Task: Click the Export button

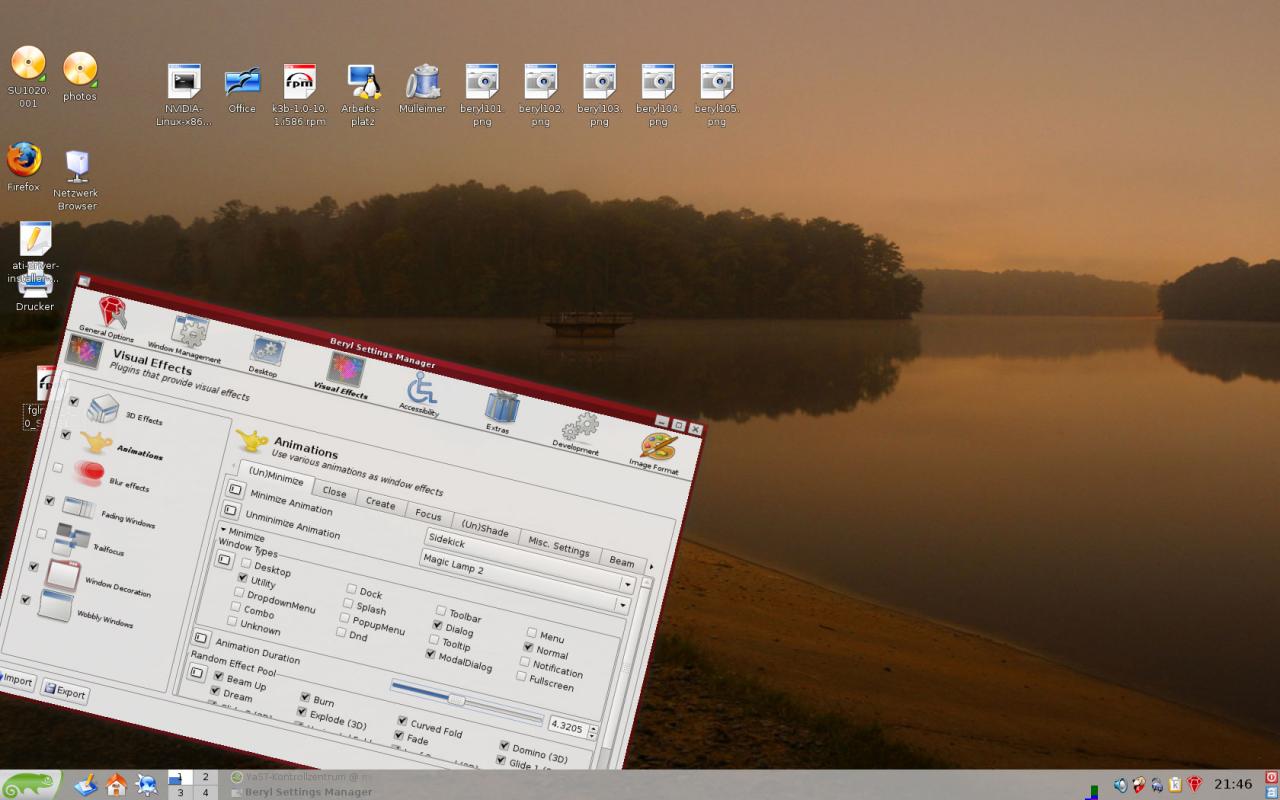Action: tap(65, 691)
